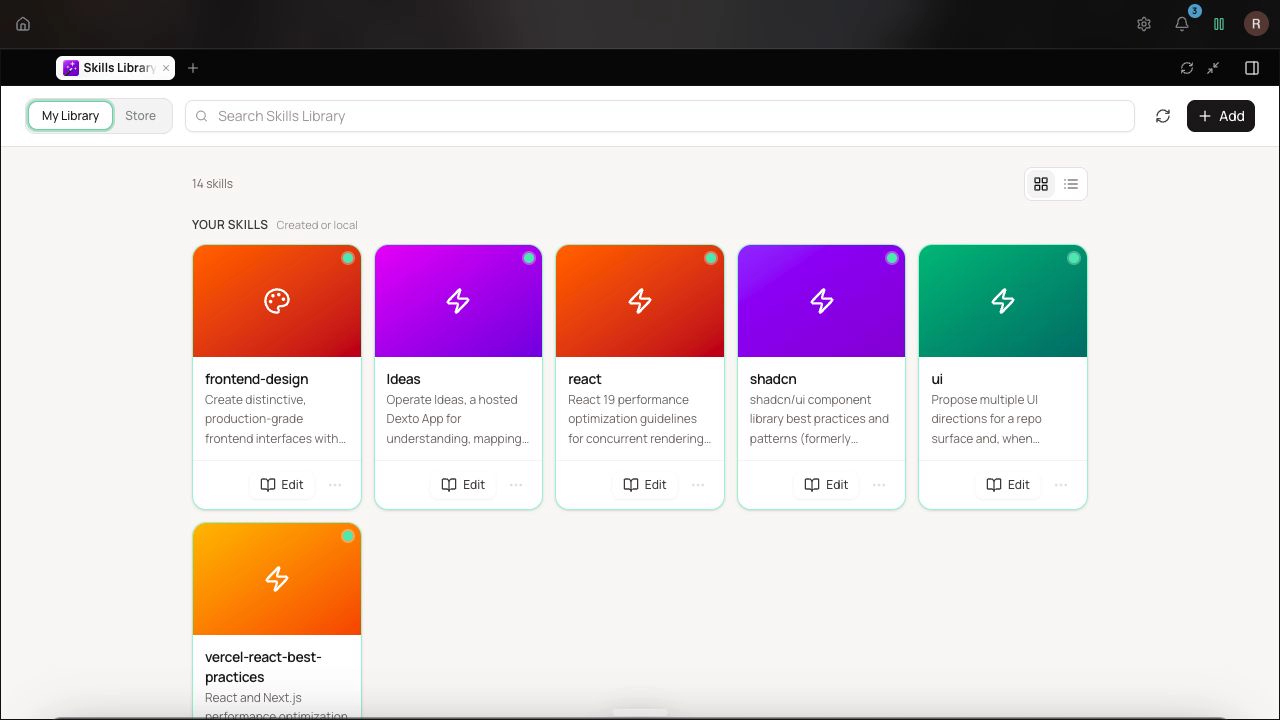
Task: Open more options for frontend-design
Action: coord(335,485)
